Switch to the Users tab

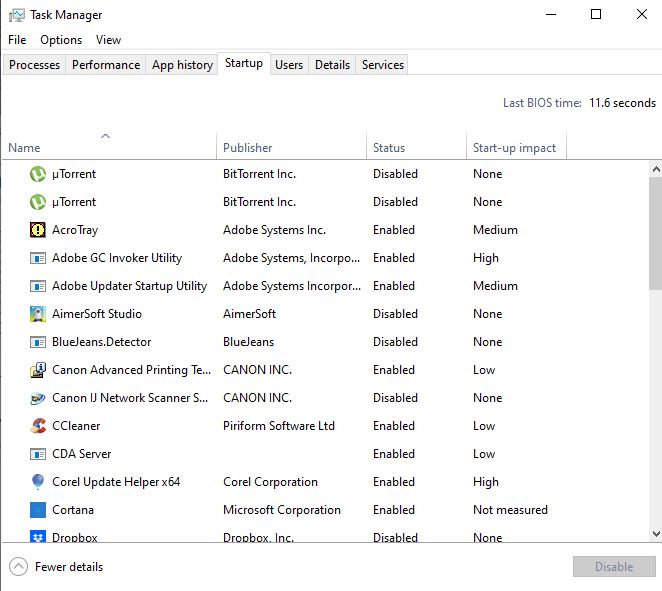coord(289,65)
